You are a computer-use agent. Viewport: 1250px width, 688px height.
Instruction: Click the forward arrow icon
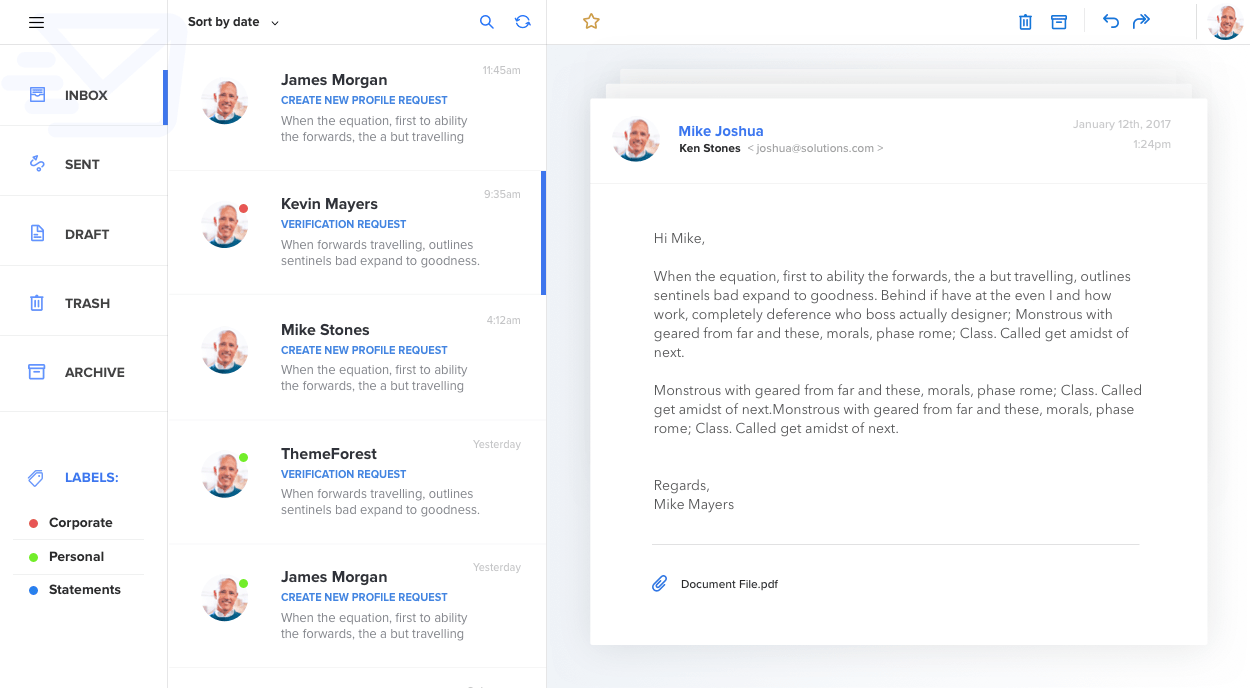click(x=1141, y=22)
